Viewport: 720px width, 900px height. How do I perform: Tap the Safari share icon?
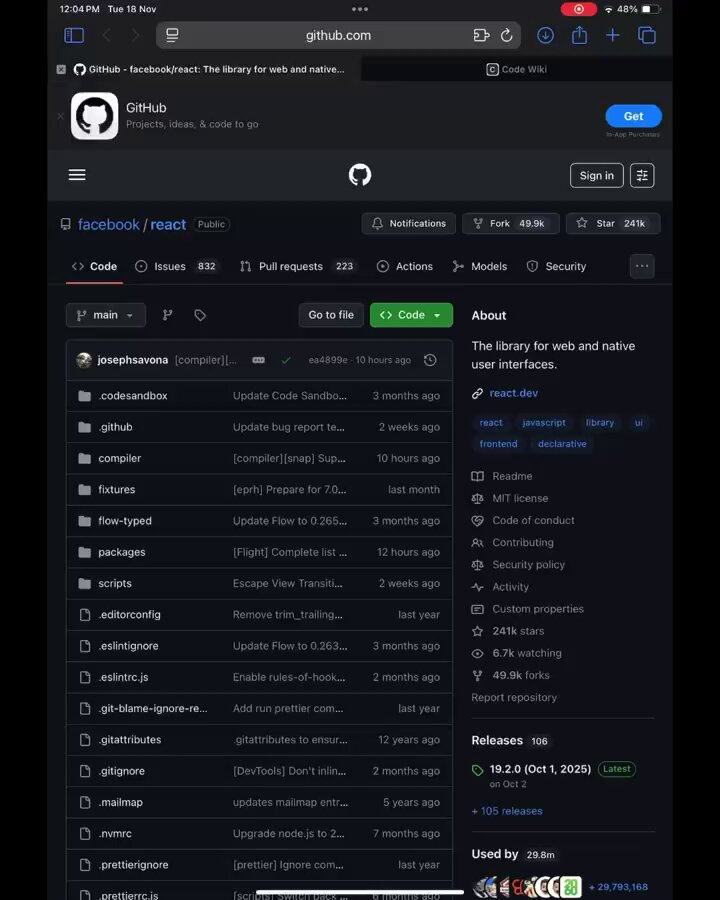click(579, 36)
